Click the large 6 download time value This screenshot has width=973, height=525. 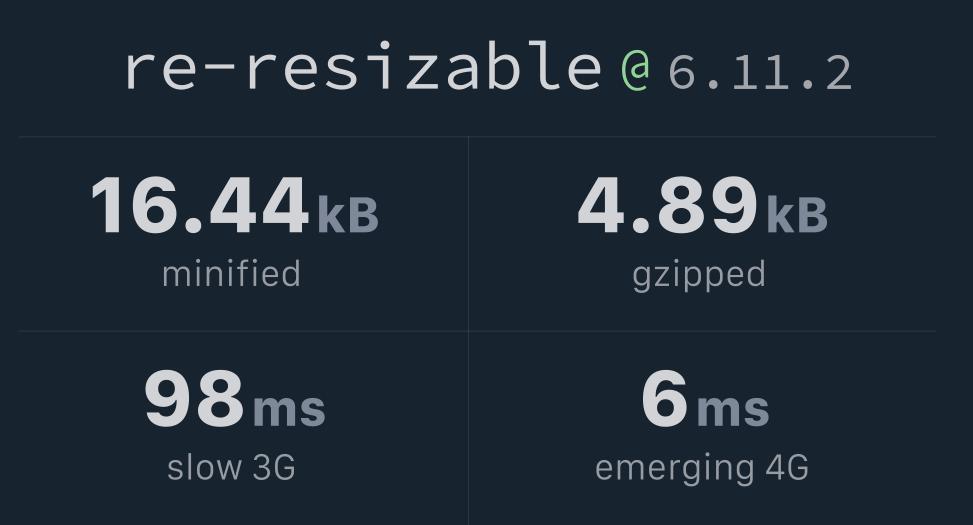(x=665, y=399)
